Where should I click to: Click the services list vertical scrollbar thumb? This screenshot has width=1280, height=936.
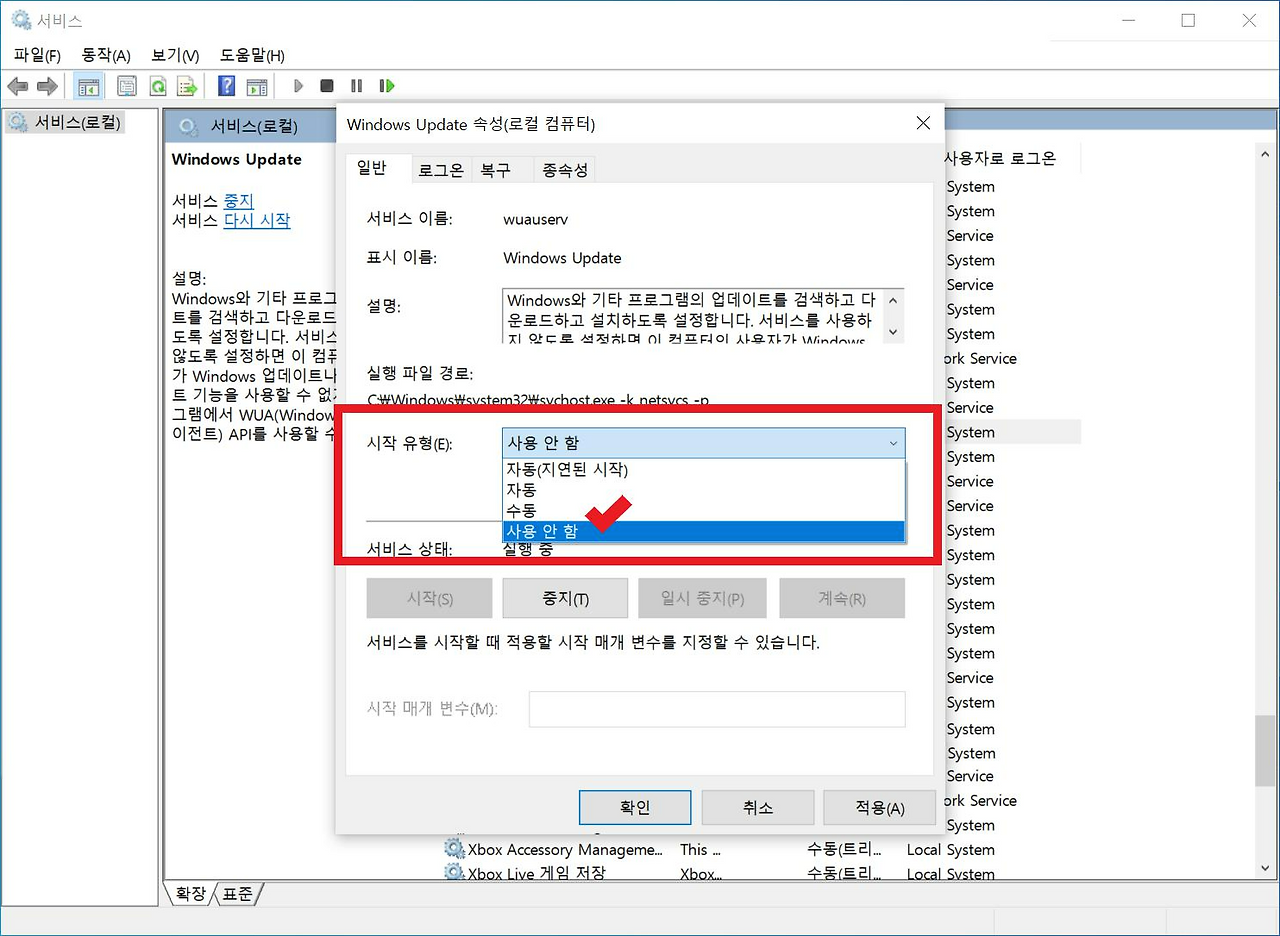1264,750
